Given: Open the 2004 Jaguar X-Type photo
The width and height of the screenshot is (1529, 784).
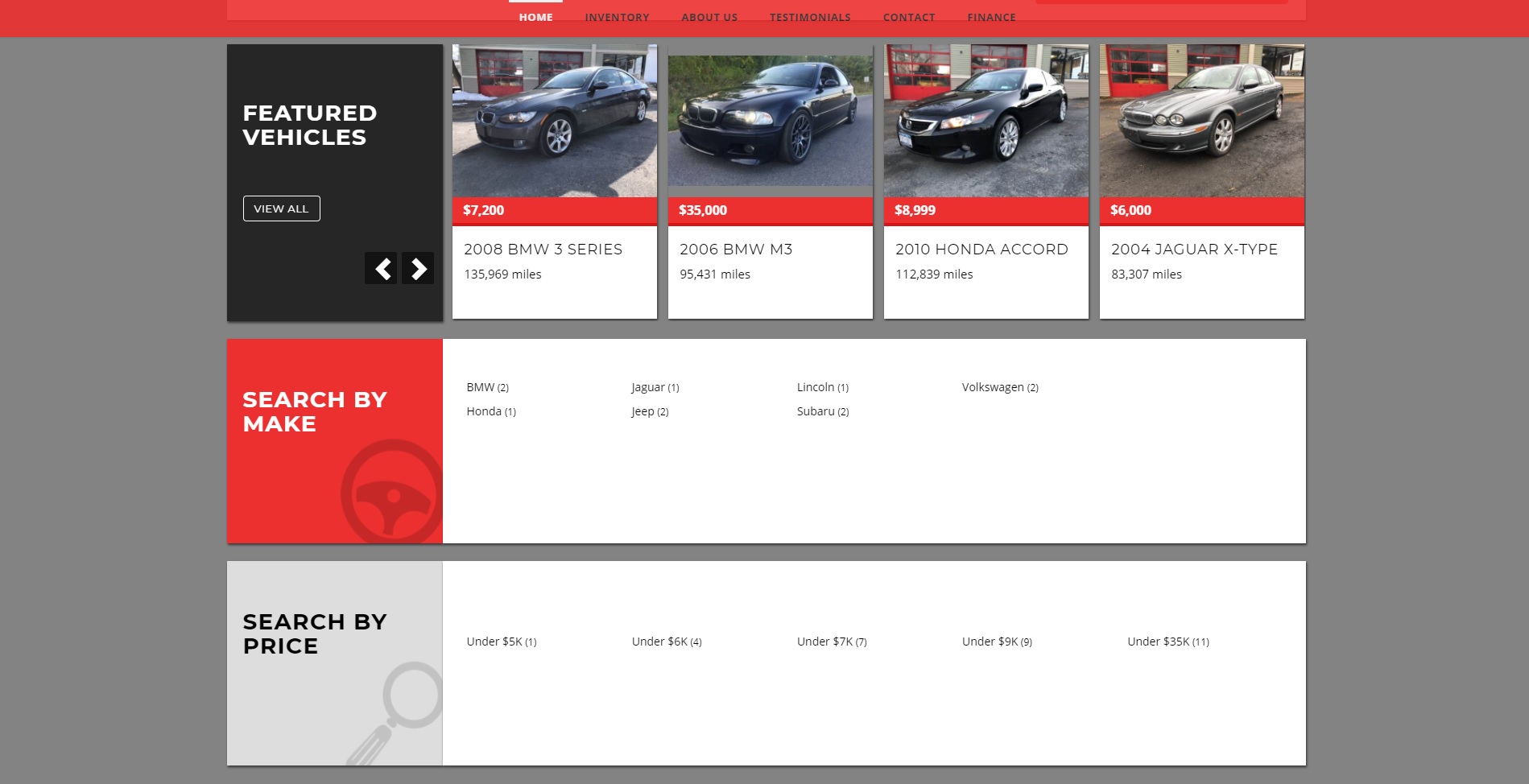Looking at the screenshot, I should click(x=1202, y=121).
